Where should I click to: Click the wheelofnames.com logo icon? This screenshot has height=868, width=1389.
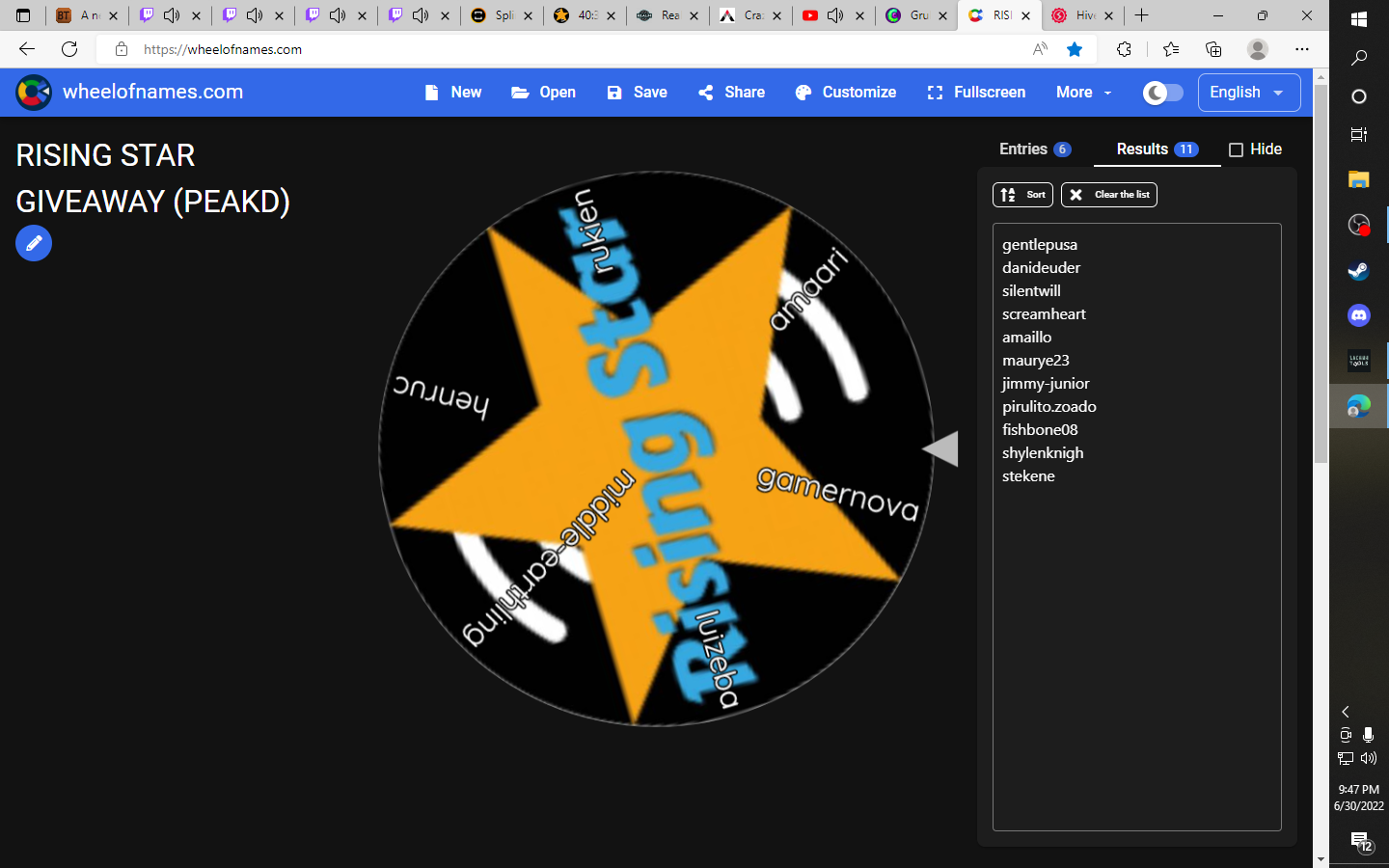[34, 93]
